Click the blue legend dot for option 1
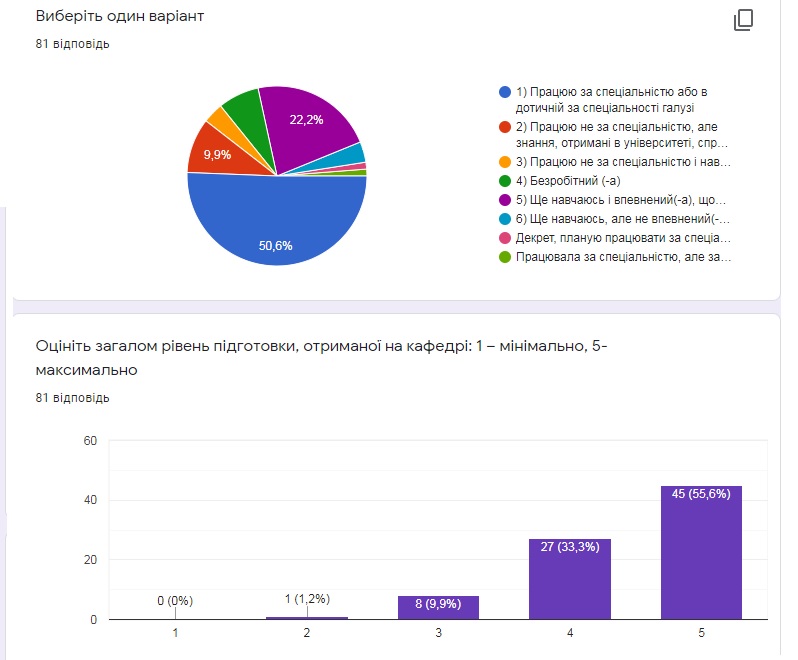Viewport: 798px width, 660px height. tap(505, 92)
